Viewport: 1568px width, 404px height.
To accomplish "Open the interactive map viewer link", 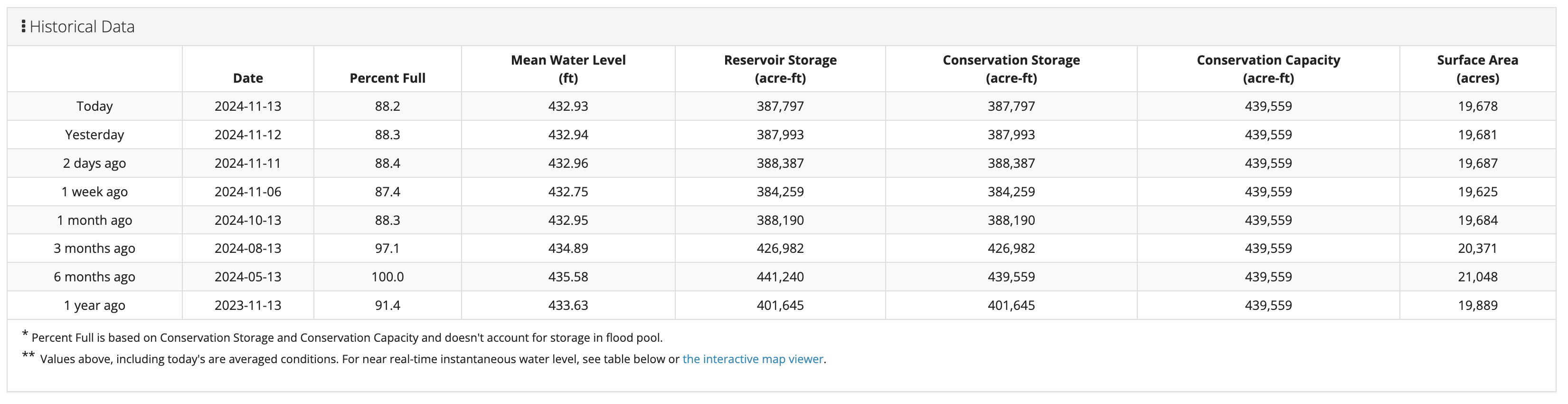I will click(x=752, y=359).
